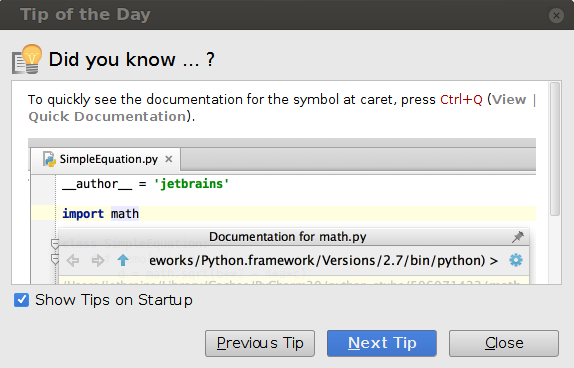This screenshot has width=574, height=368.
Task: Click the '__author__' variable in code
Action: [x=97, y=184]
